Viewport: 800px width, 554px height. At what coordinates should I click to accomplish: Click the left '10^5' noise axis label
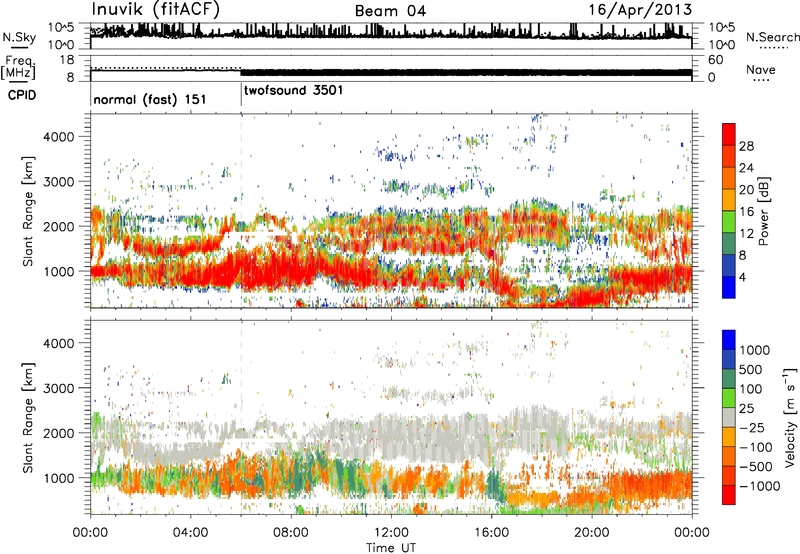[x=62, y=27]
